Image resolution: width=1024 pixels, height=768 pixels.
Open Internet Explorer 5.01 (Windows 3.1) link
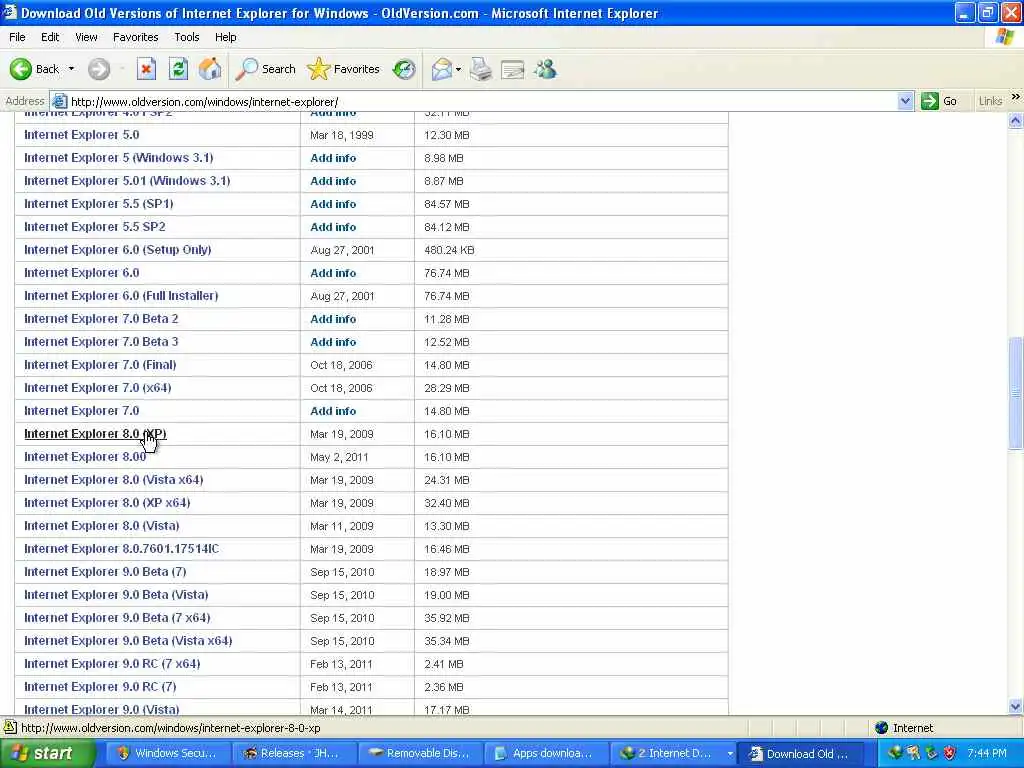[127, 180]
